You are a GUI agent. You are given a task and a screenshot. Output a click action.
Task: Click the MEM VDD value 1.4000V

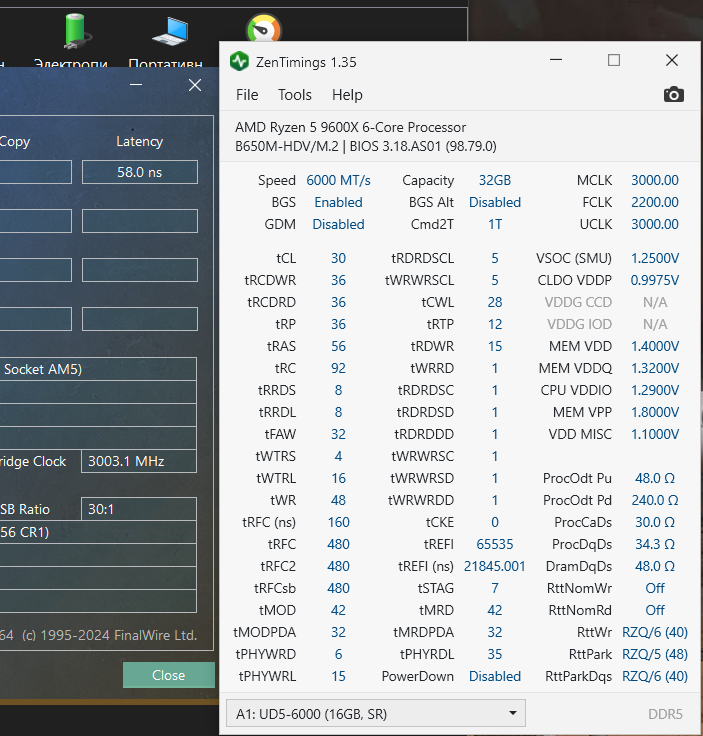(655, 346)
